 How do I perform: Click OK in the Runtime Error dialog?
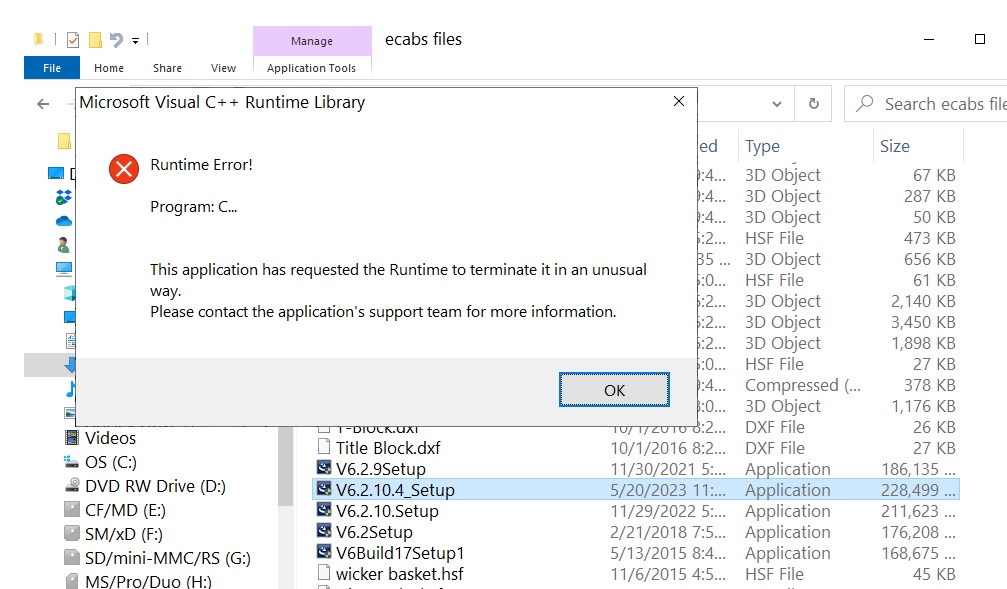tap(614, 390)
